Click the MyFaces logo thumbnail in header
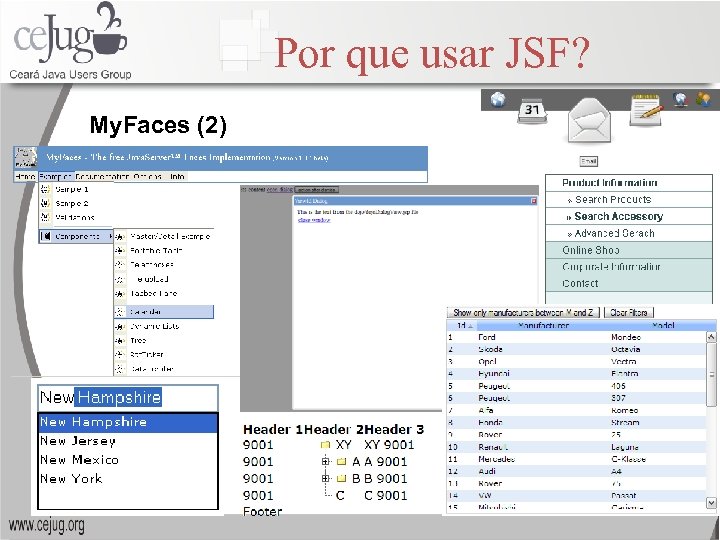The image size is (720, 540). (x=25, y=158)
